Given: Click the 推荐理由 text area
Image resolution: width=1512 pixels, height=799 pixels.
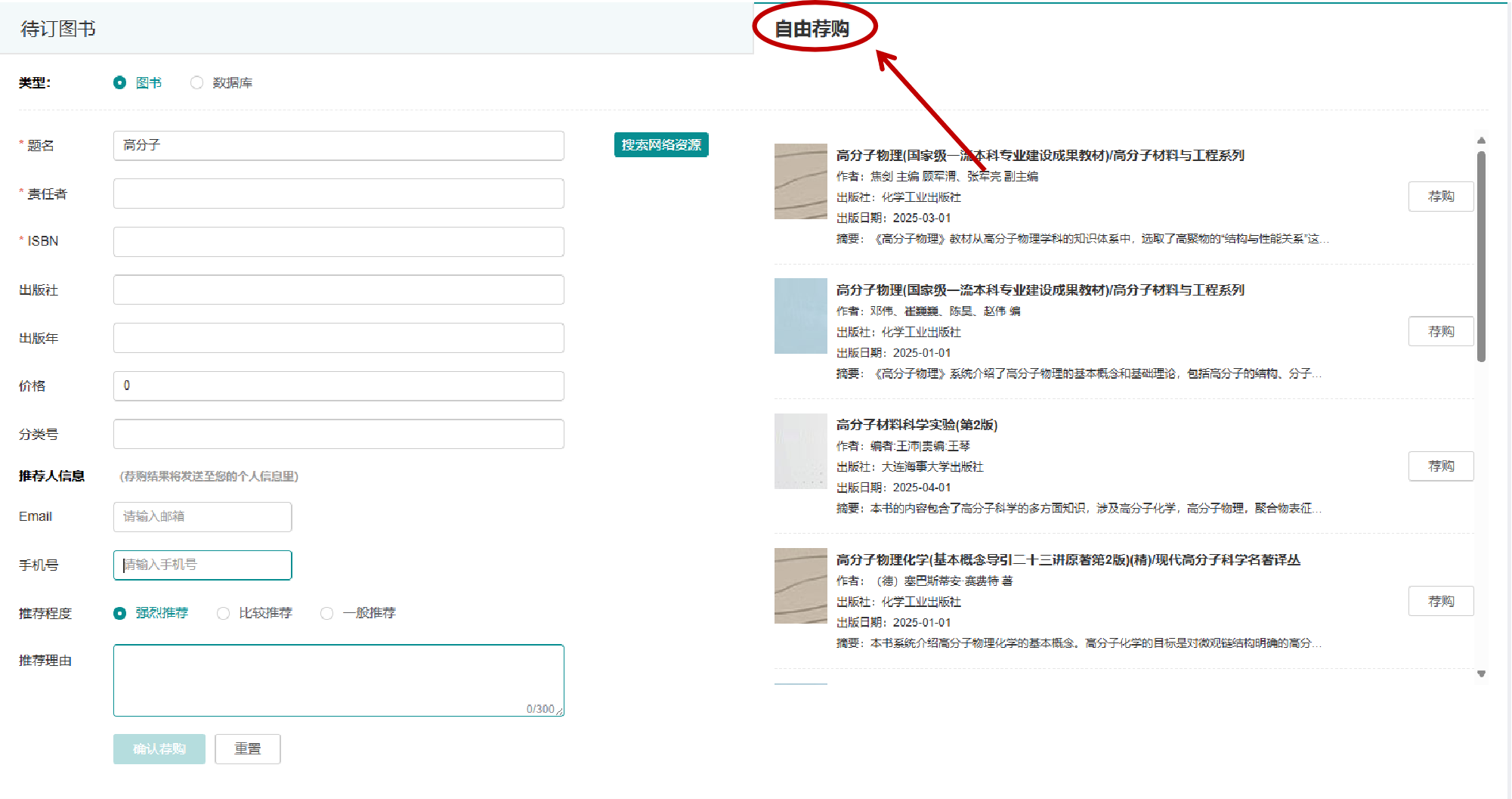Looking at the screenshot, I should tap(339, 680).
